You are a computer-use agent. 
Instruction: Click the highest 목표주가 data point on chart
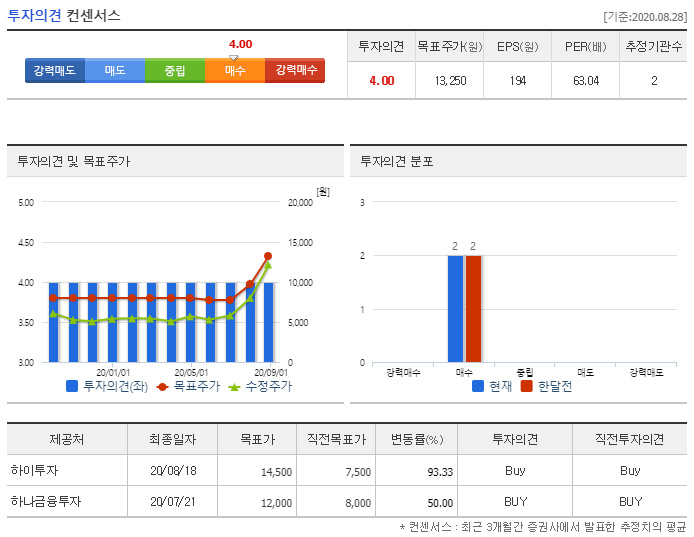coord(268,256)
